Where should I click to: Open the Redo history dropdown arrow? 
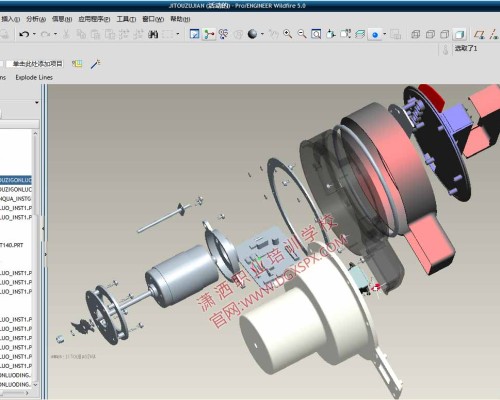[x=55, y=34]
